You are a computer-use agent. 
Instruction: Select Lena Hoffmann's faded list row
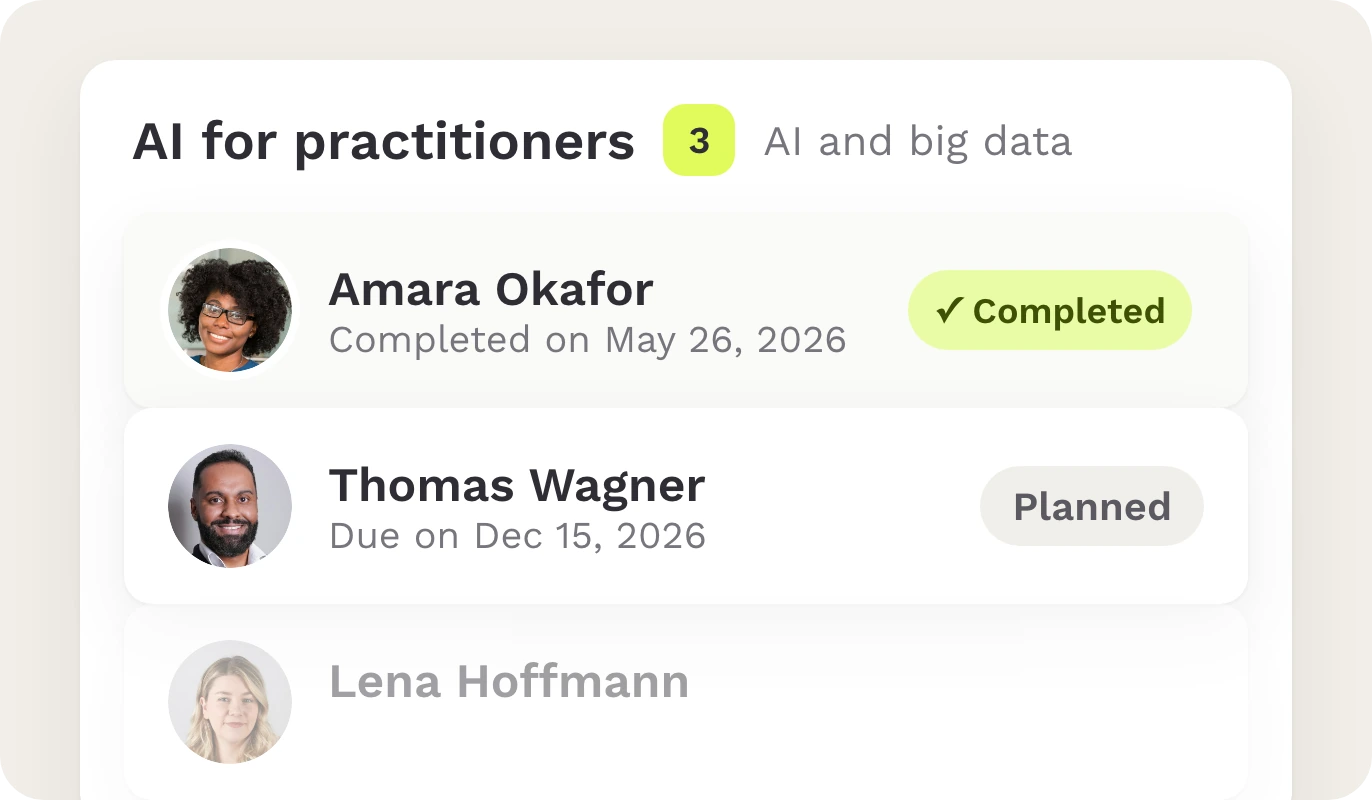tap(686, 702)
